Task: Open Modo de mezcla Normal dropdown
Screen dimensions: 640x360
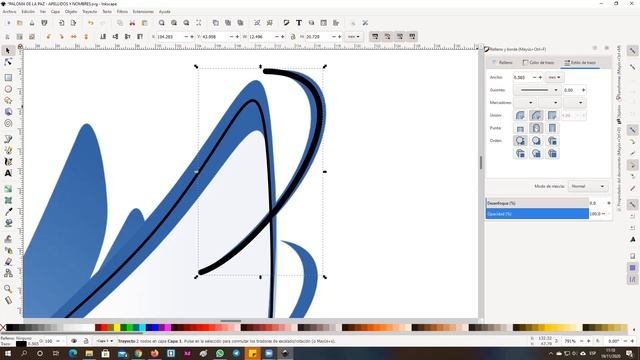Action: (588, 186)
